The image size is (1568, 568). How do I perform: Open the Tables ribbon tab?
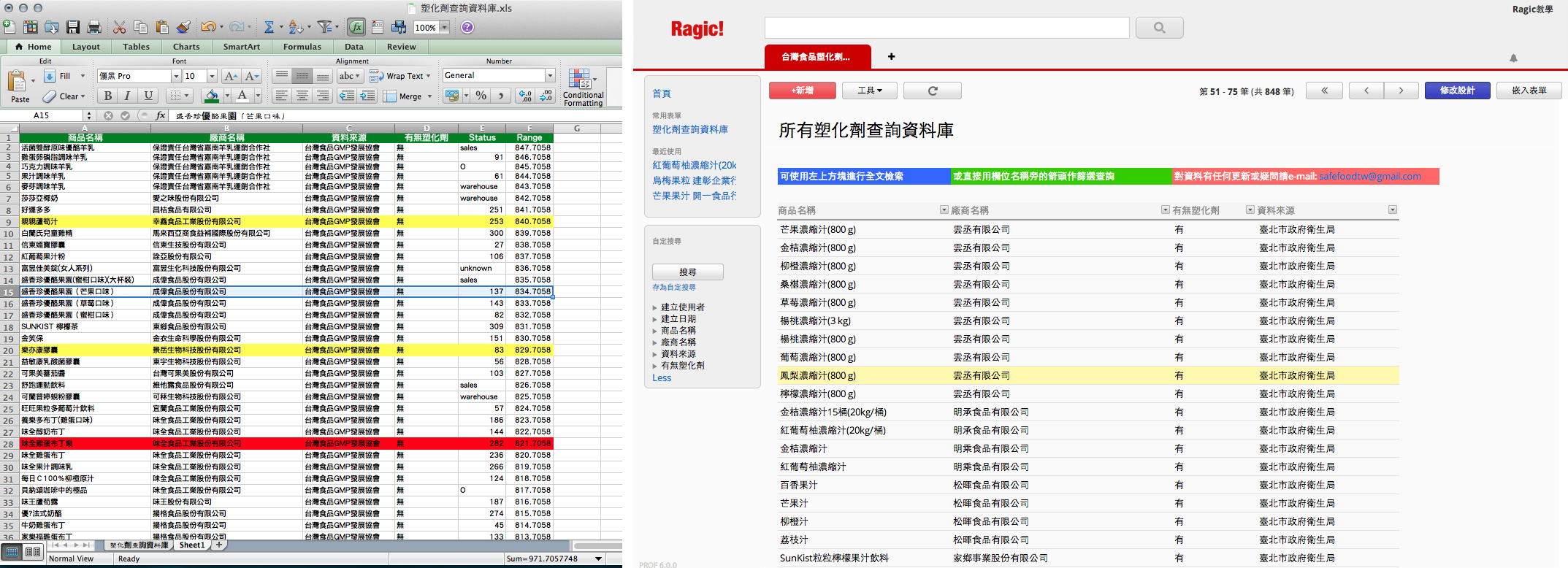click(136, 47)
